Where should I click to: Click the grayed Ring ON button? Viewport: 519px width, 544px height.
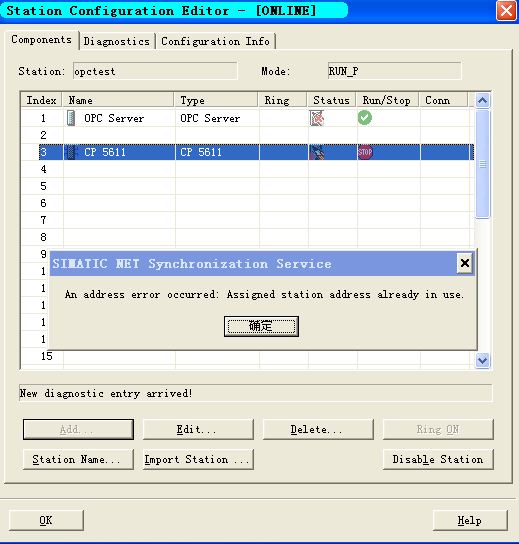[x=438, y=430]
